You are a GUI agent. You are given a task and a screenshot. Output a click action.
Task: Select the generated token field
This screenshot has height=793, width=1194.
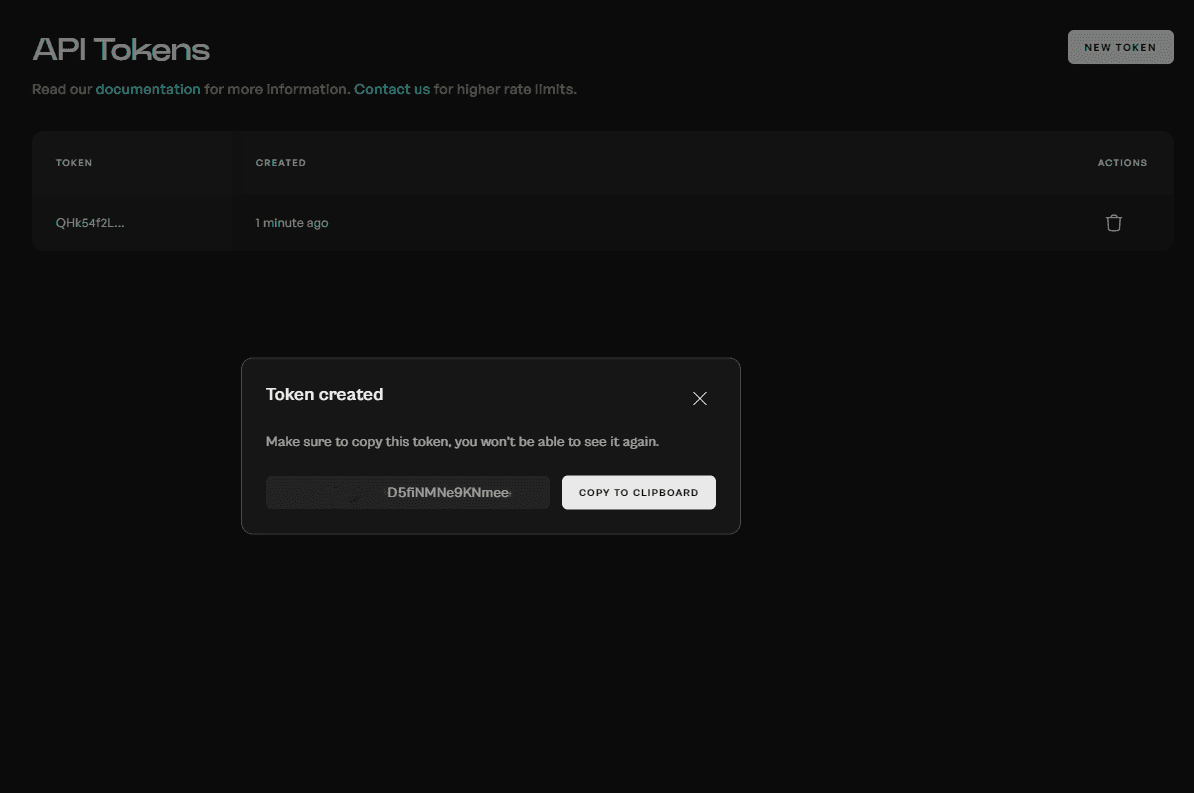407,492
